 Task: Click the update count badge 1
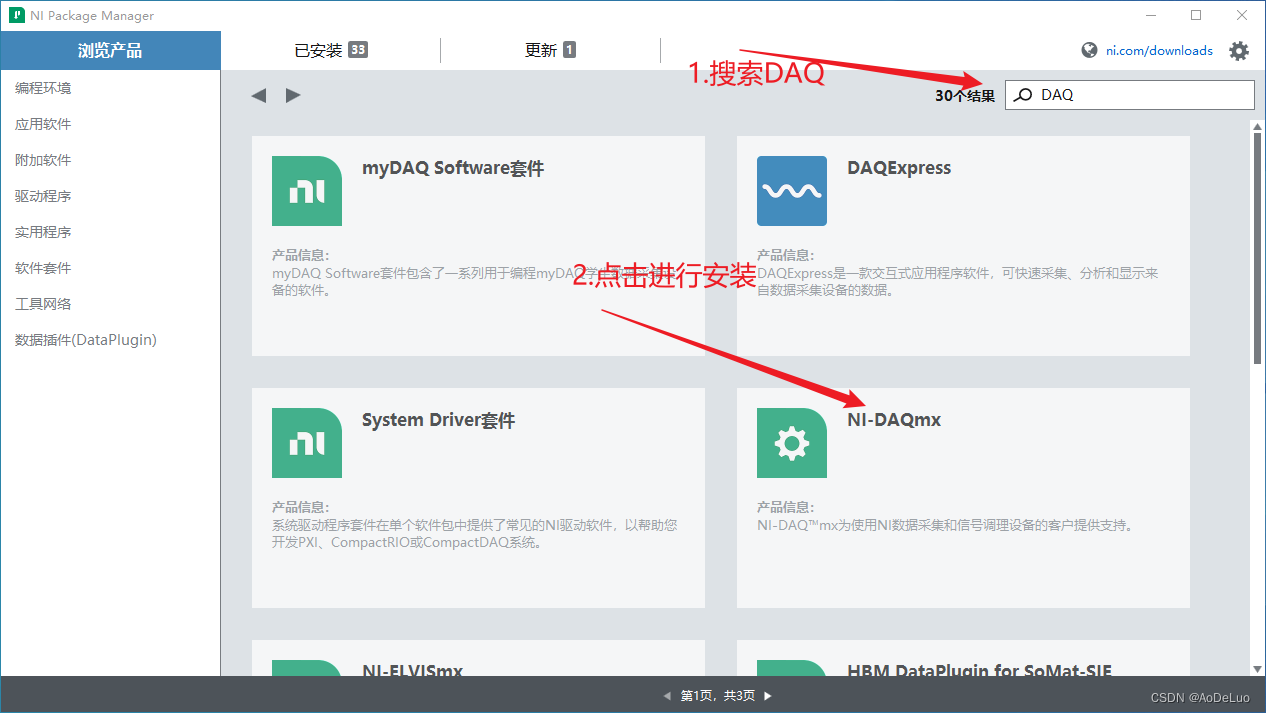coord(569,50)
